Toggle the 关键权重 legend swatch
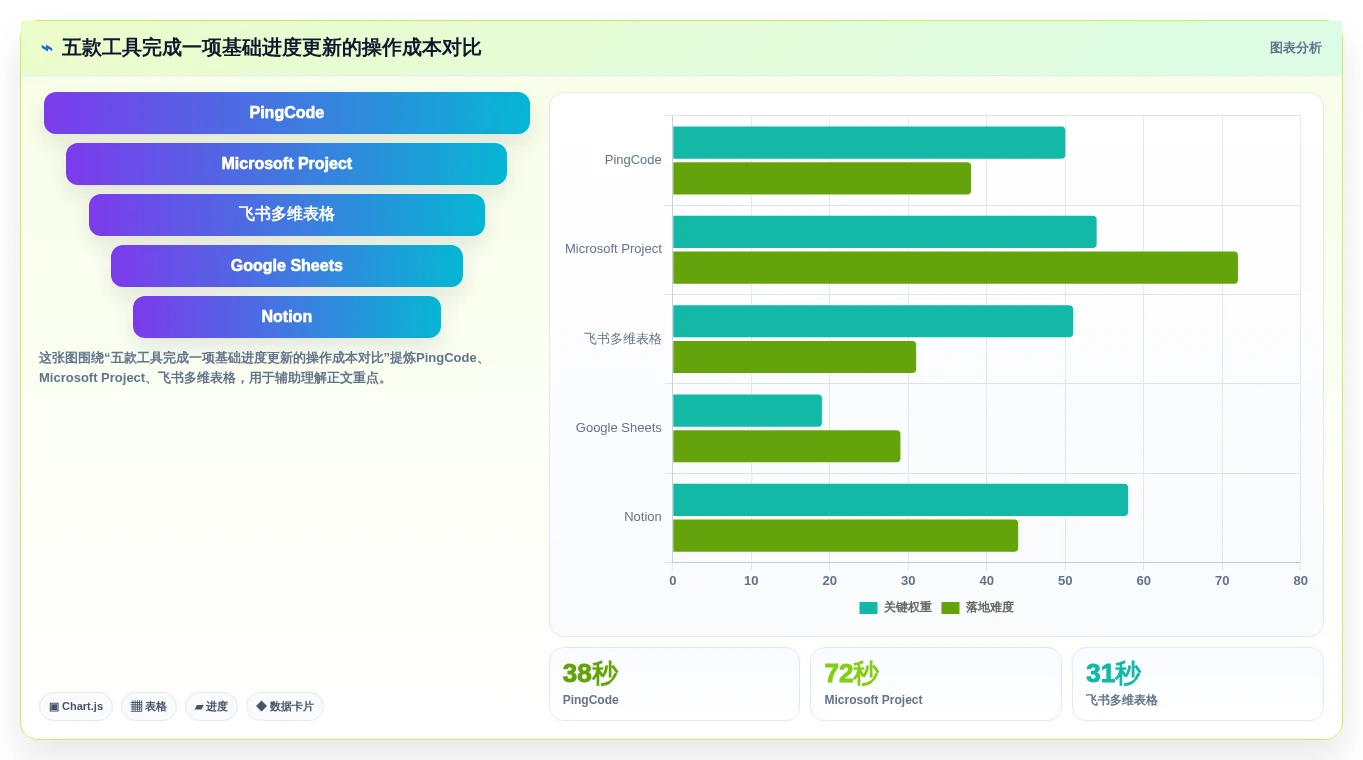 click(868, 608)
